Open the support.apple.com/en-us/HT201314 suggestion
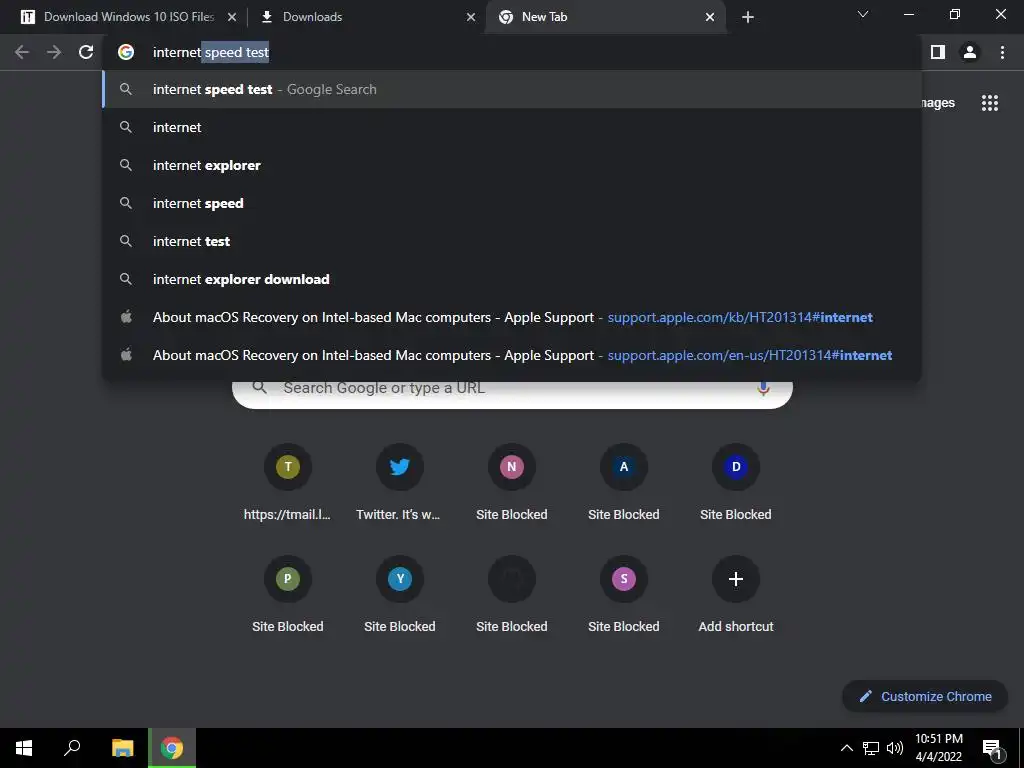Viewport: 1024px width, 768px height. point(512,355)
